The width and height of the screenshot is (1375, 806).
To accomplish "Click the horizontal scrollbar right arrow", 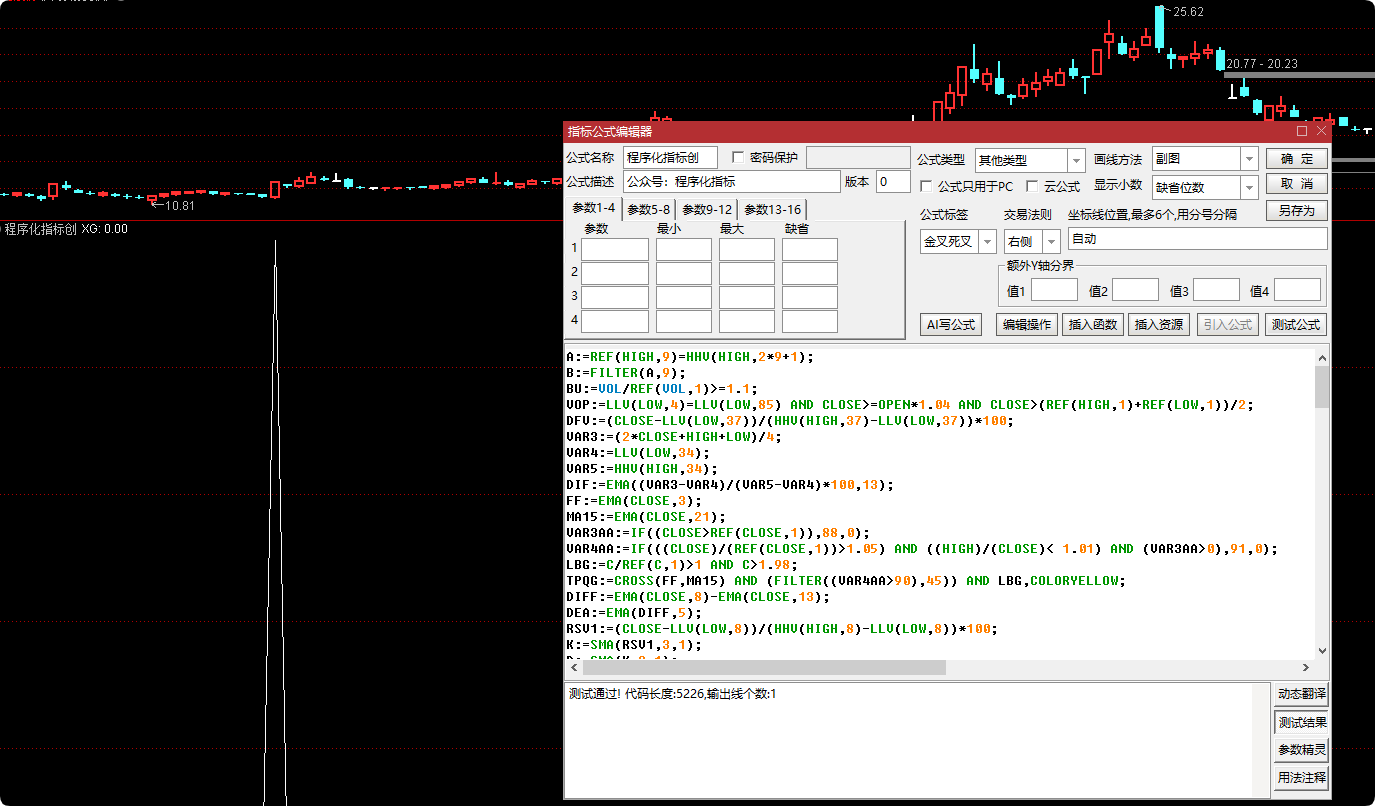I will [x=1305, y=667].
